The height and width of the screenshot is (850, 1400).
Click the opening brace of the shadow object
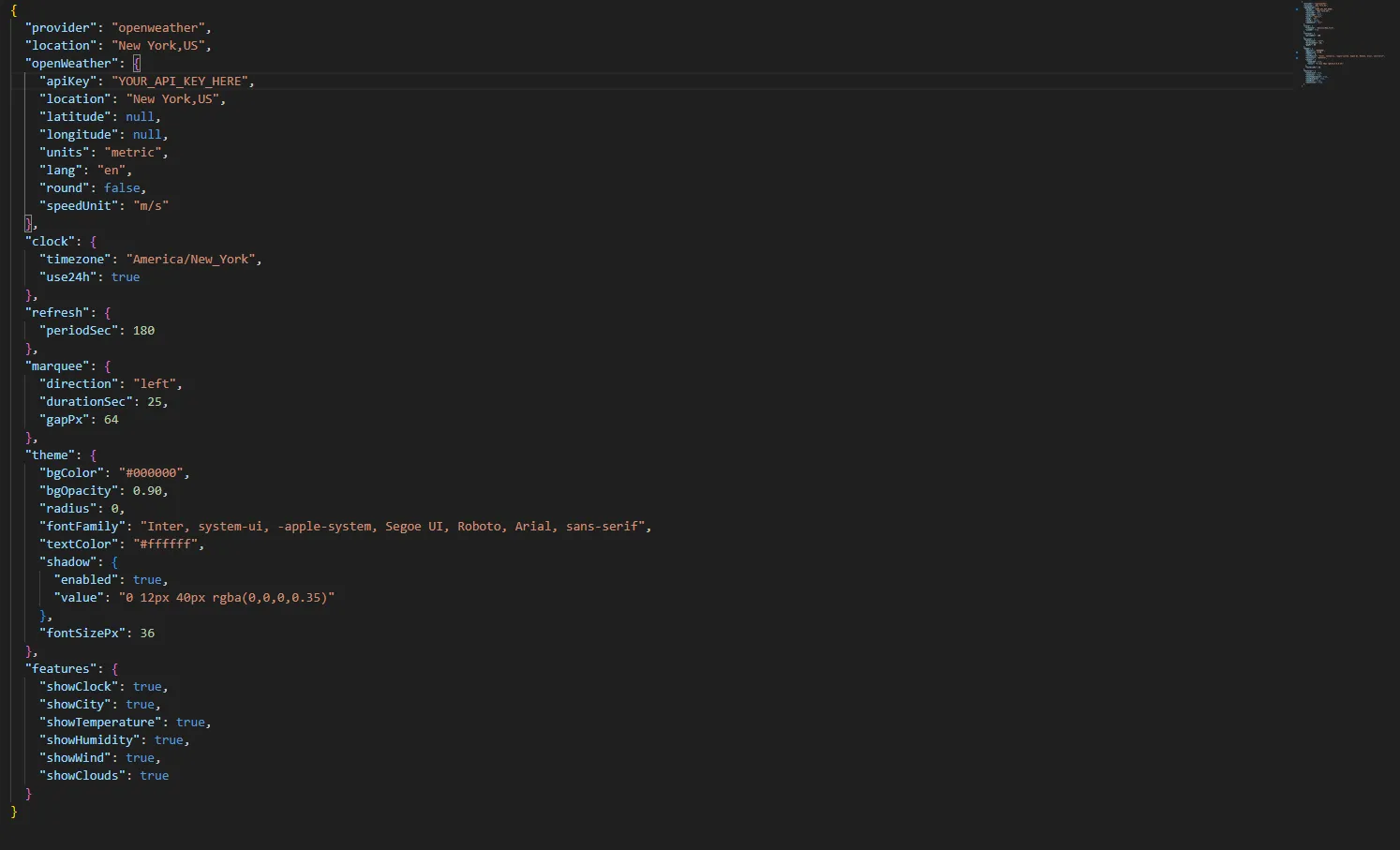tap(115, 561)
